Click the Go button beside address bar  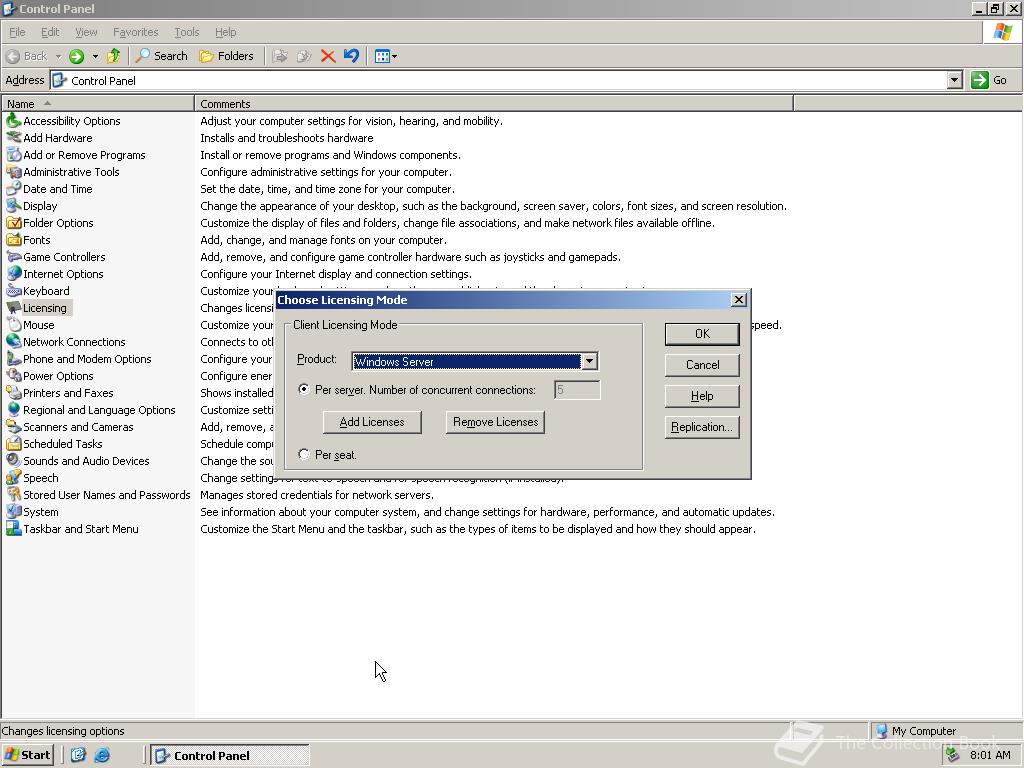point(989,80)
